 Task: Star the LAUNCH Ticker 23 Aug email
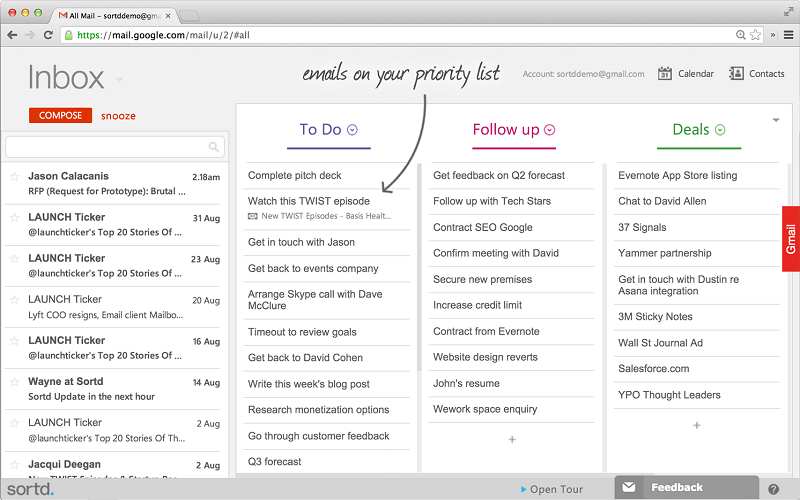tap(15, 259)
